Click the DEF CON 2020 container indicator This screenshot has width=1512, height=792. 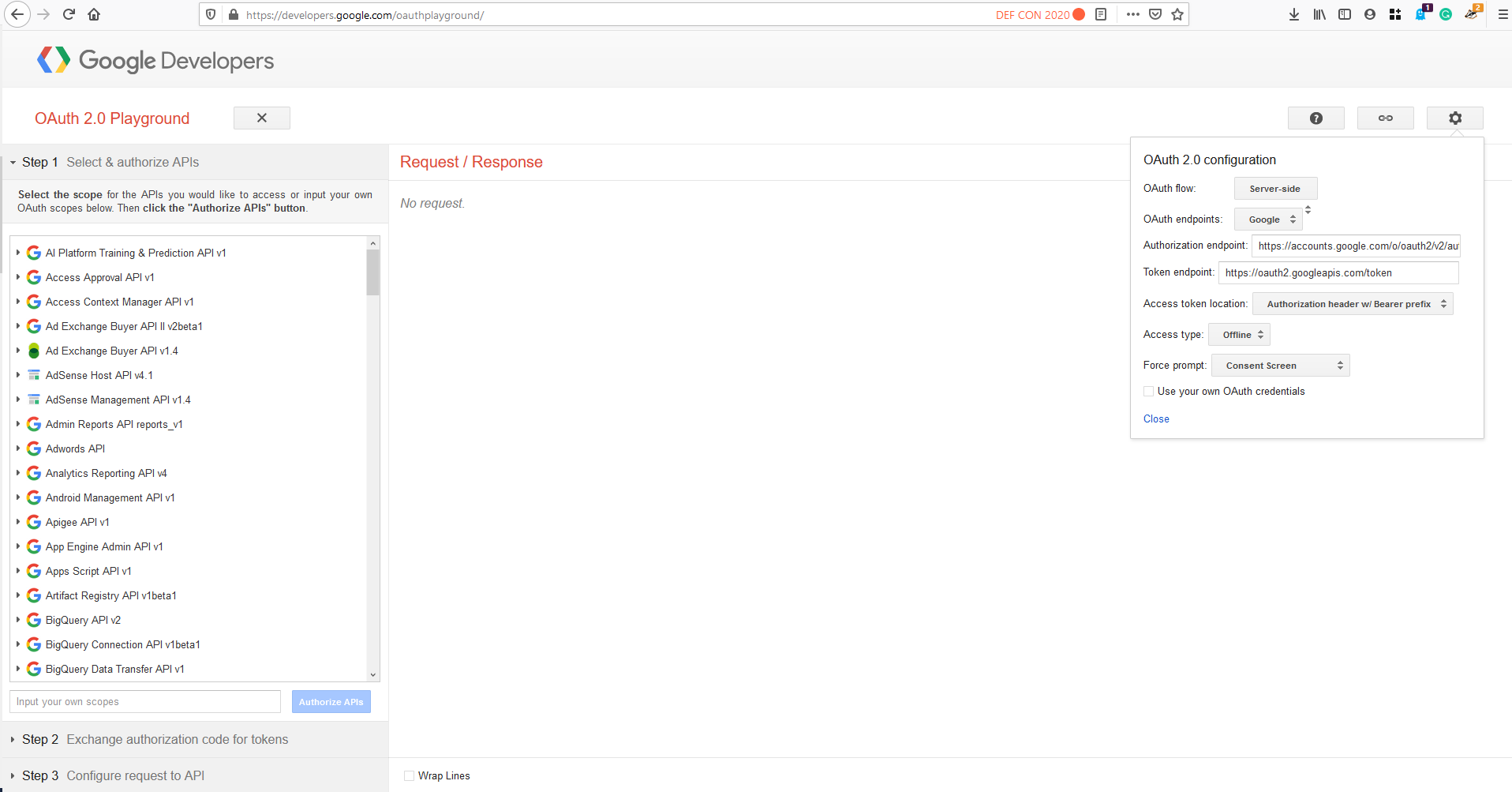(x=1040, y=14)
